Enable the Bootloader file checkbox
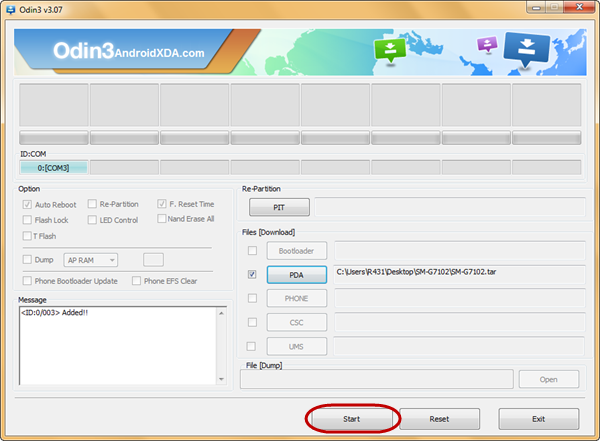The height and width of the screenshot is (441, 600). coord(252,250)
